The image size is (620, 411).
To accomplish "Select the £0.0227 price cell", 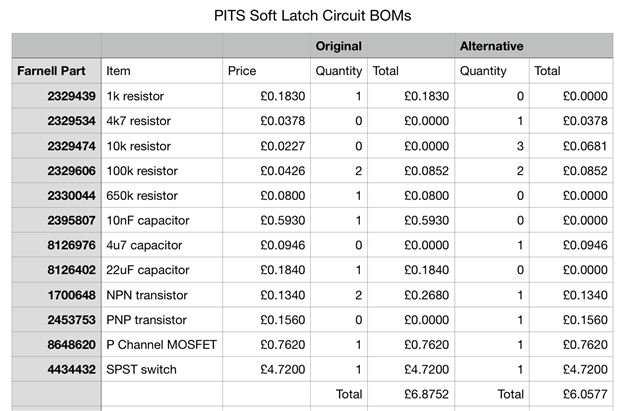I will pyautogui.click(x=265, y=146).
